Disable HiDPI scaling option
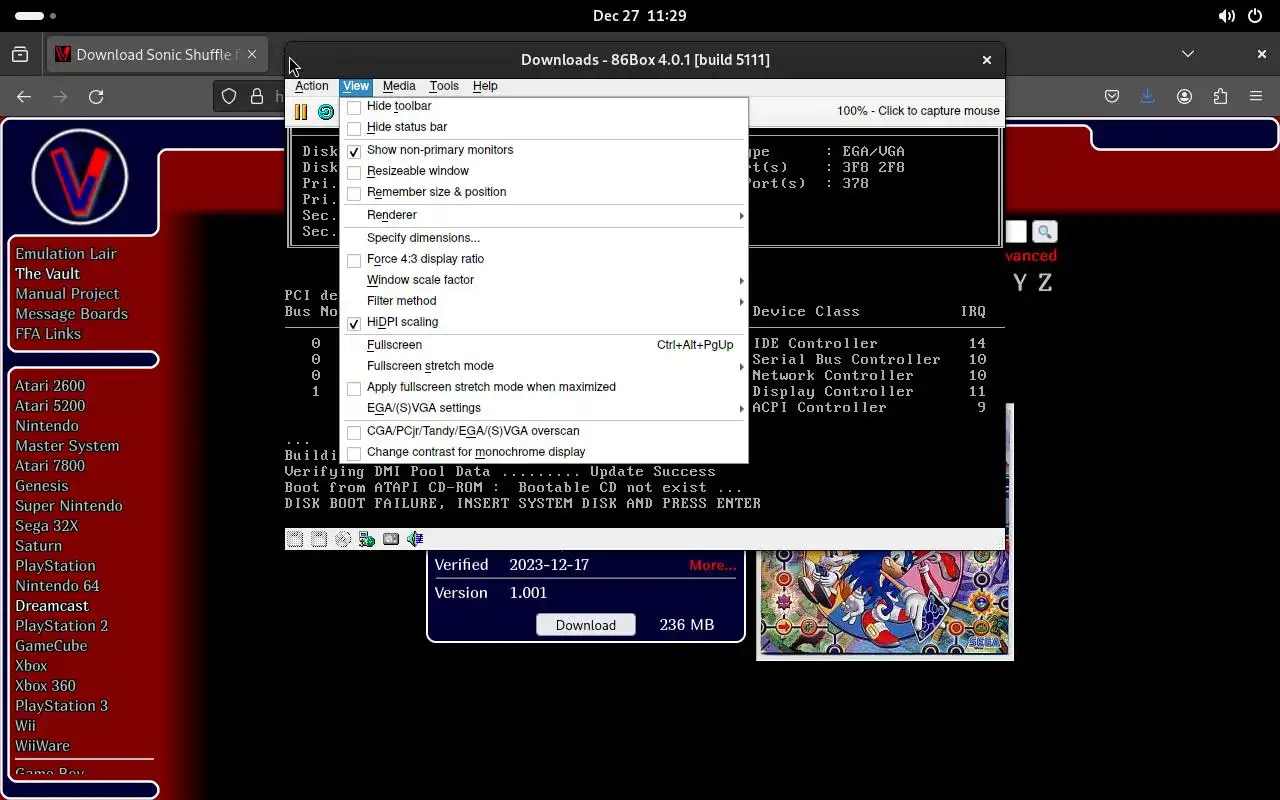 [354, 323]
